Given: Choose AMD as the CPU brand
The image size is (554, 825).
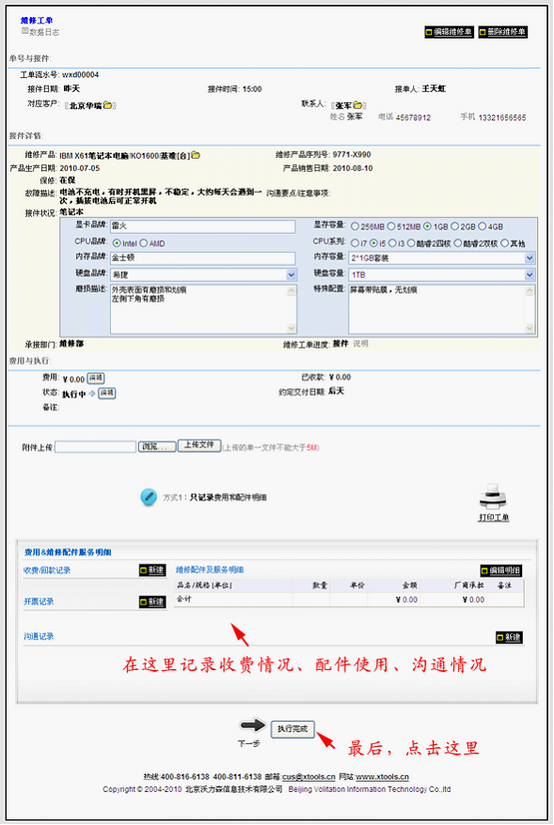Looking at the screenshot, I should click(x=144, y=244).
